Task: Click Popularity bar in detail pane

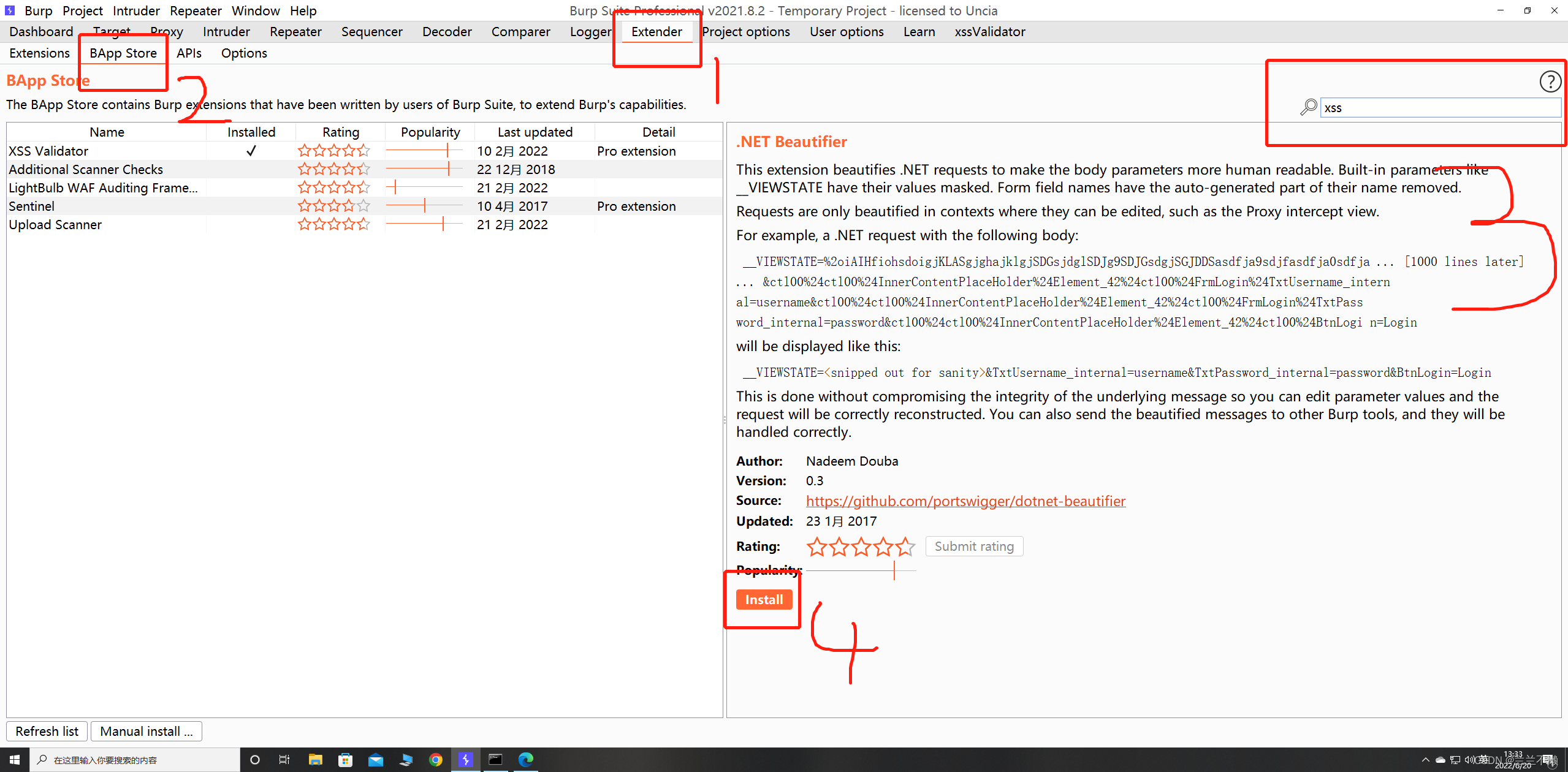Action: (x=861, y=570)
